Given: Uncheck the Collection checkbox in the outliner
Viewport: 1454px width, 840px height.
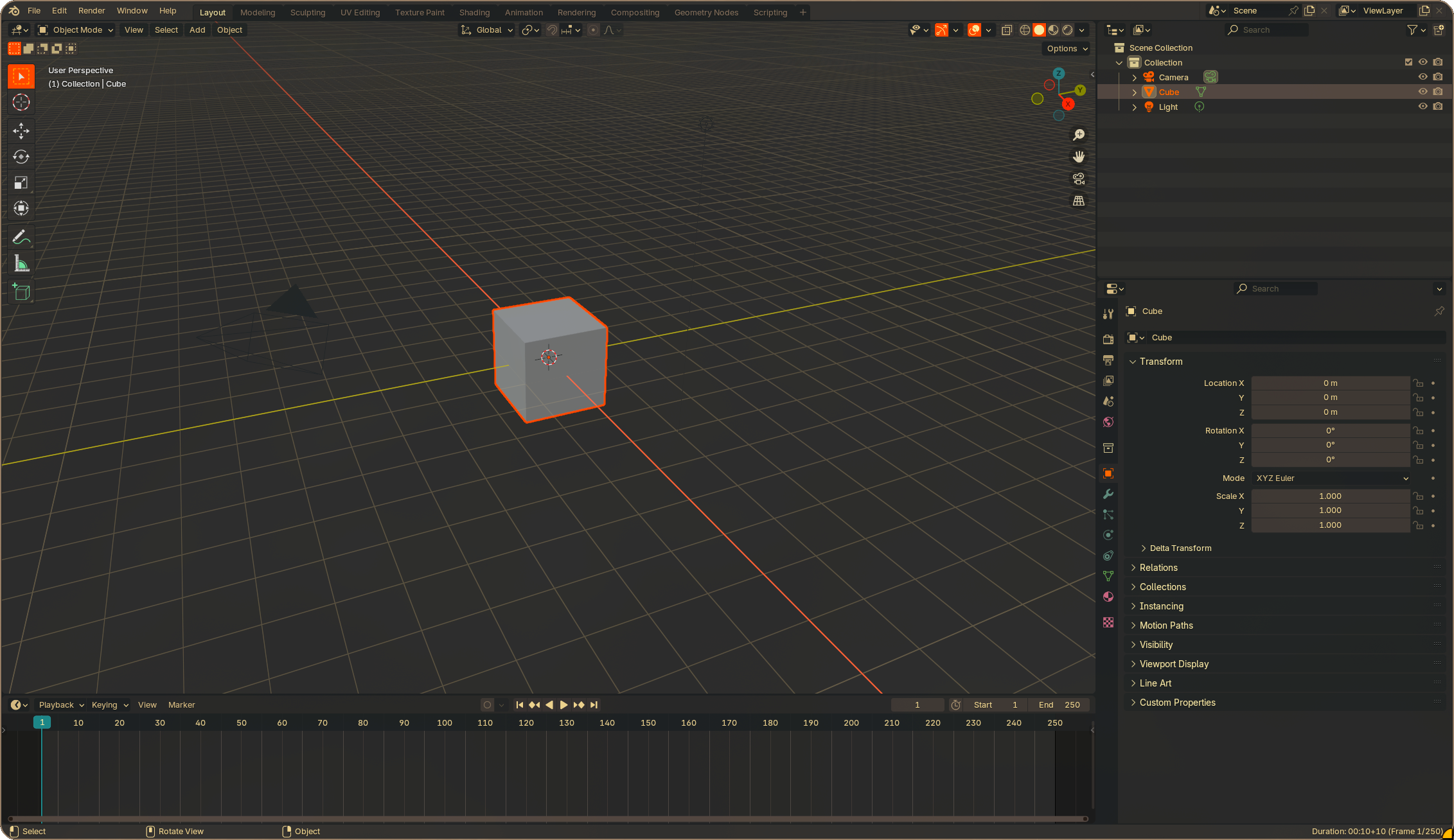Looking at the screenshot, I should point(1408,62).
